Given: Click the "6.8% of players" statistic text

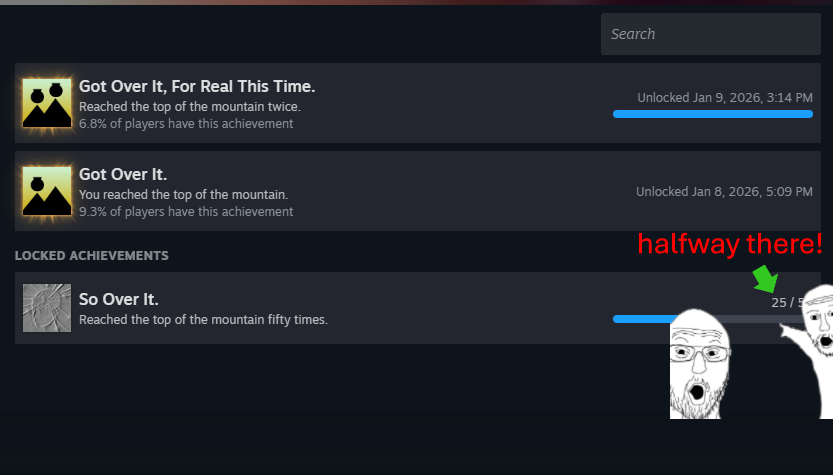Looking at the screenshot, I should click(186, 124).
